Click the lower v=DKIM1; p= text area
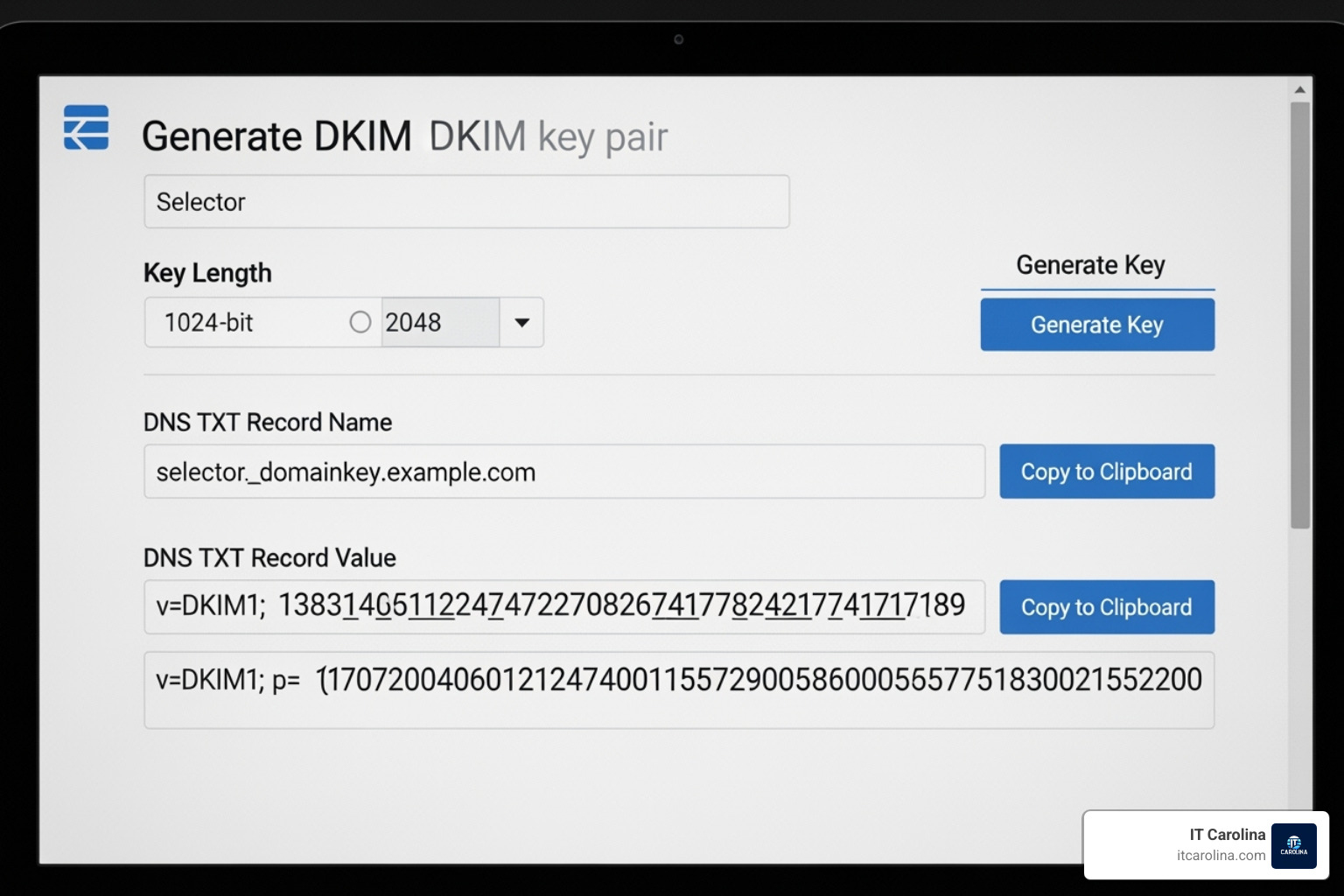 tap(678, 689)
